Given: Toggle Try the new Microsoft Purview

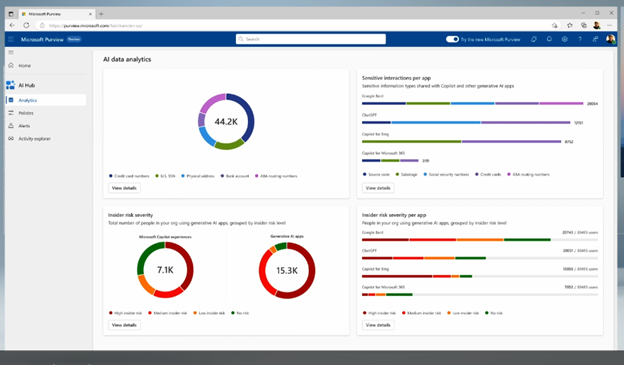Looking at the screenshot, I should pyautogui.click(x=452, y=39).
